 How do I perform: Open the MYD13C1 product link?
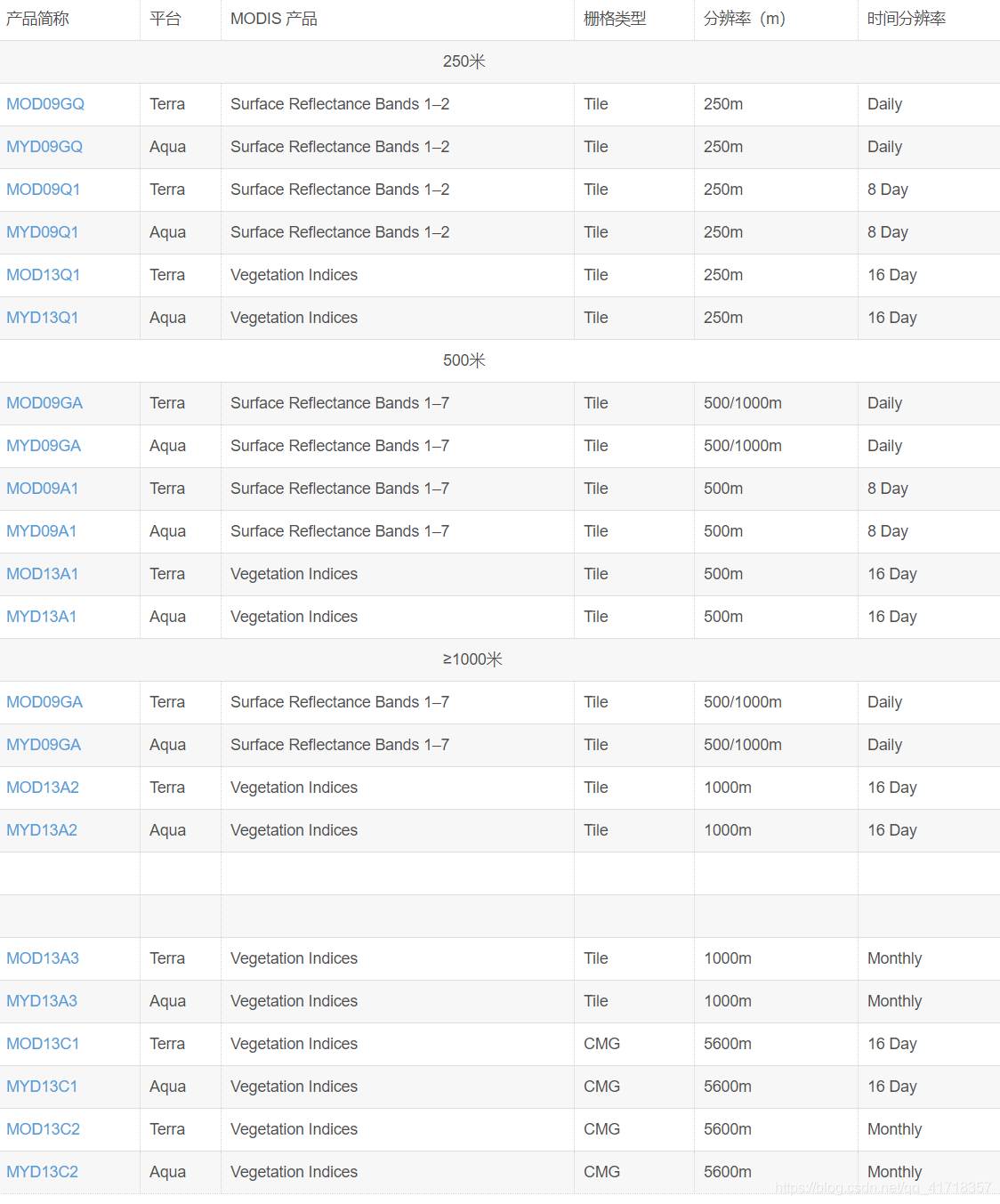[42, 1087]
